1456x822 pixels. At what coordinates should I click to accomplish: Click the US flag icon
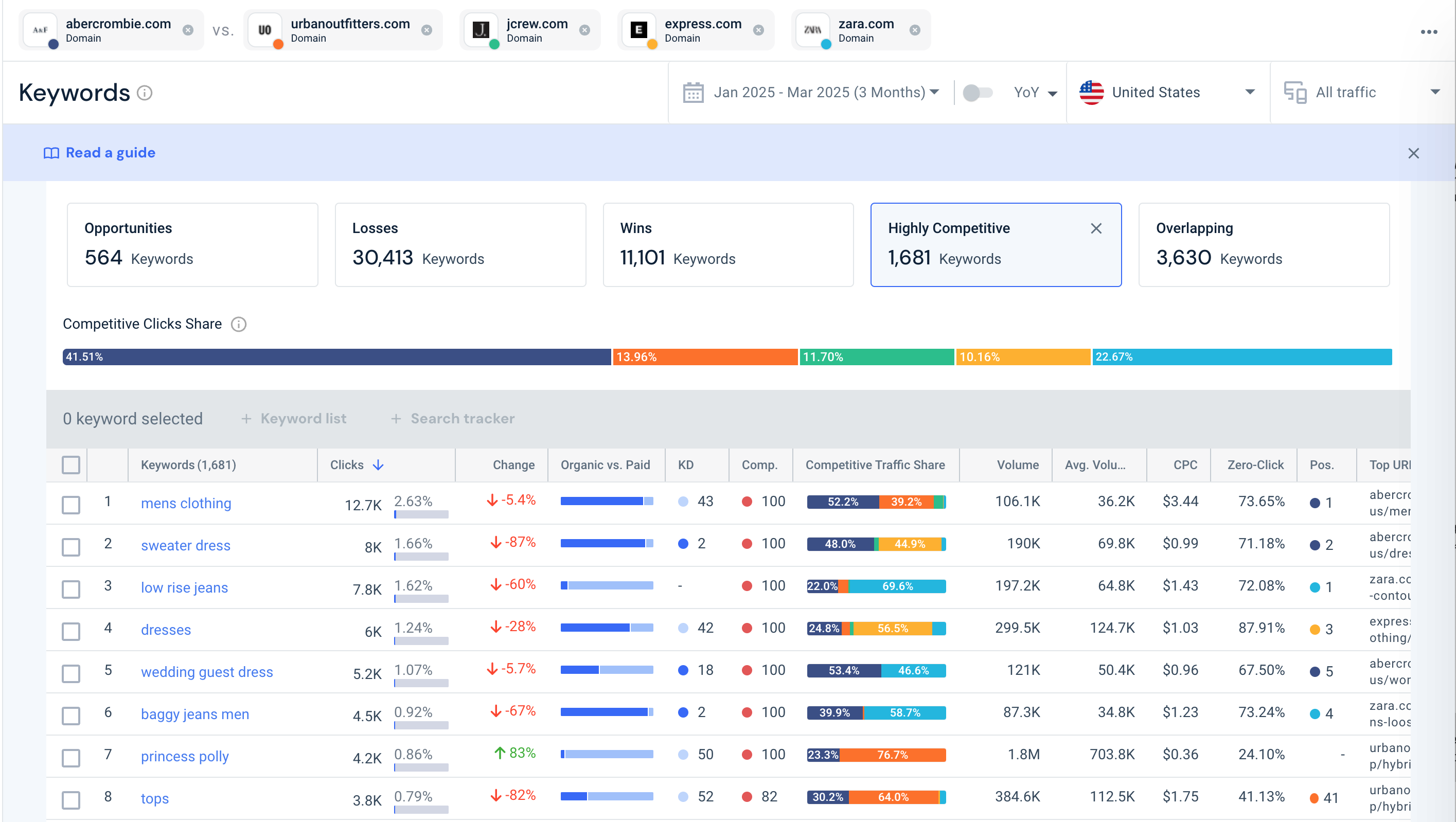tap(1091, 92)
